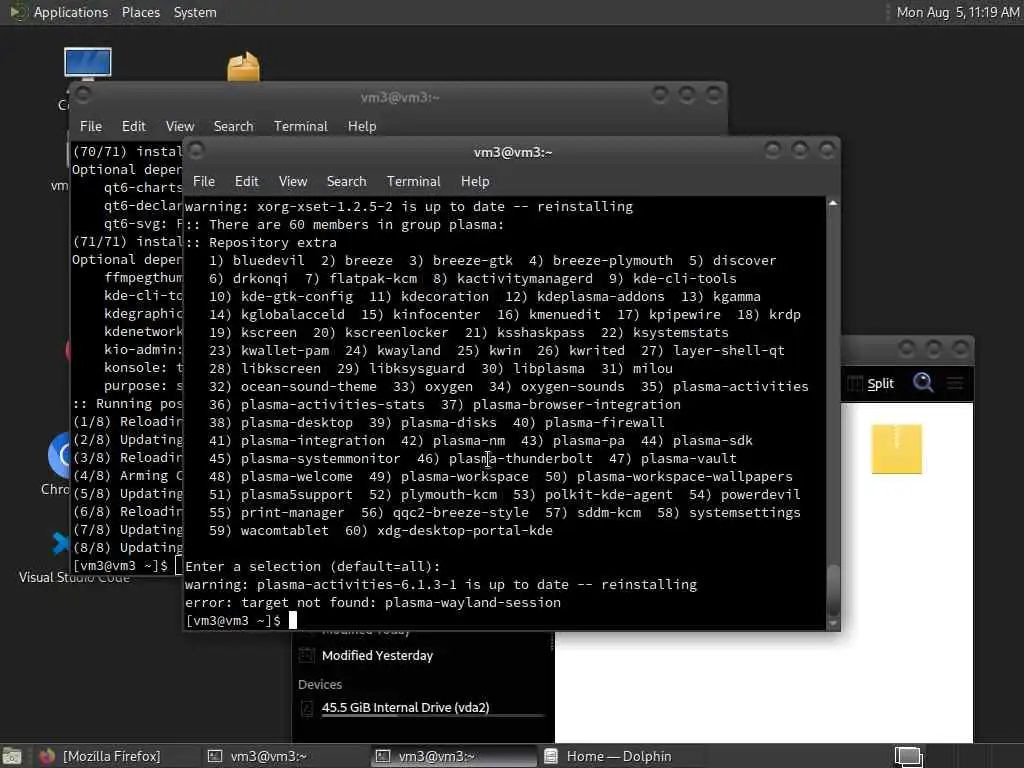
Task: Click "bluedevil" package entry
Action: (268, 261)
